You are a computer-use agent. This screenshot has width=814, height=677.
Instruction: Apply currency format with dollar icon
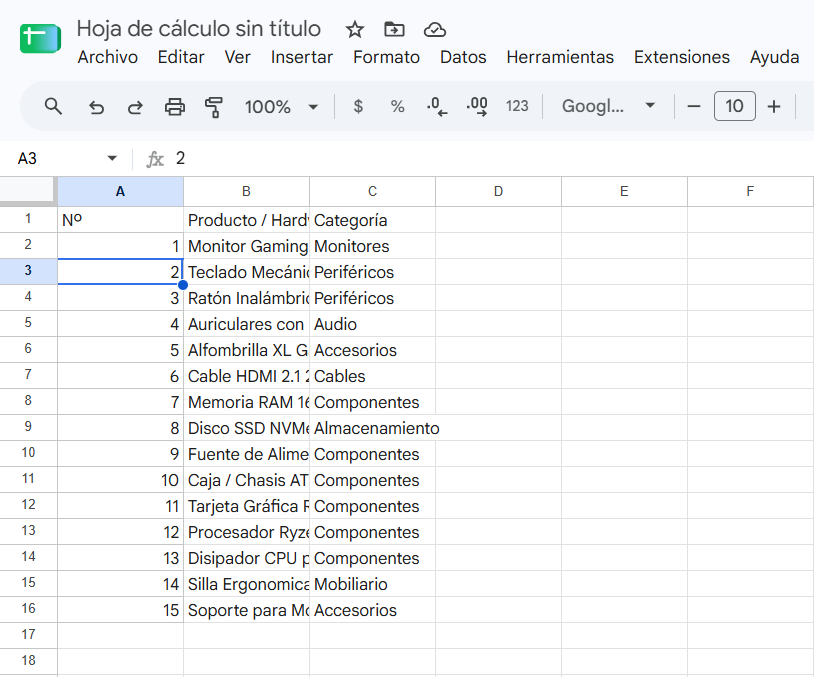[358, 106]
